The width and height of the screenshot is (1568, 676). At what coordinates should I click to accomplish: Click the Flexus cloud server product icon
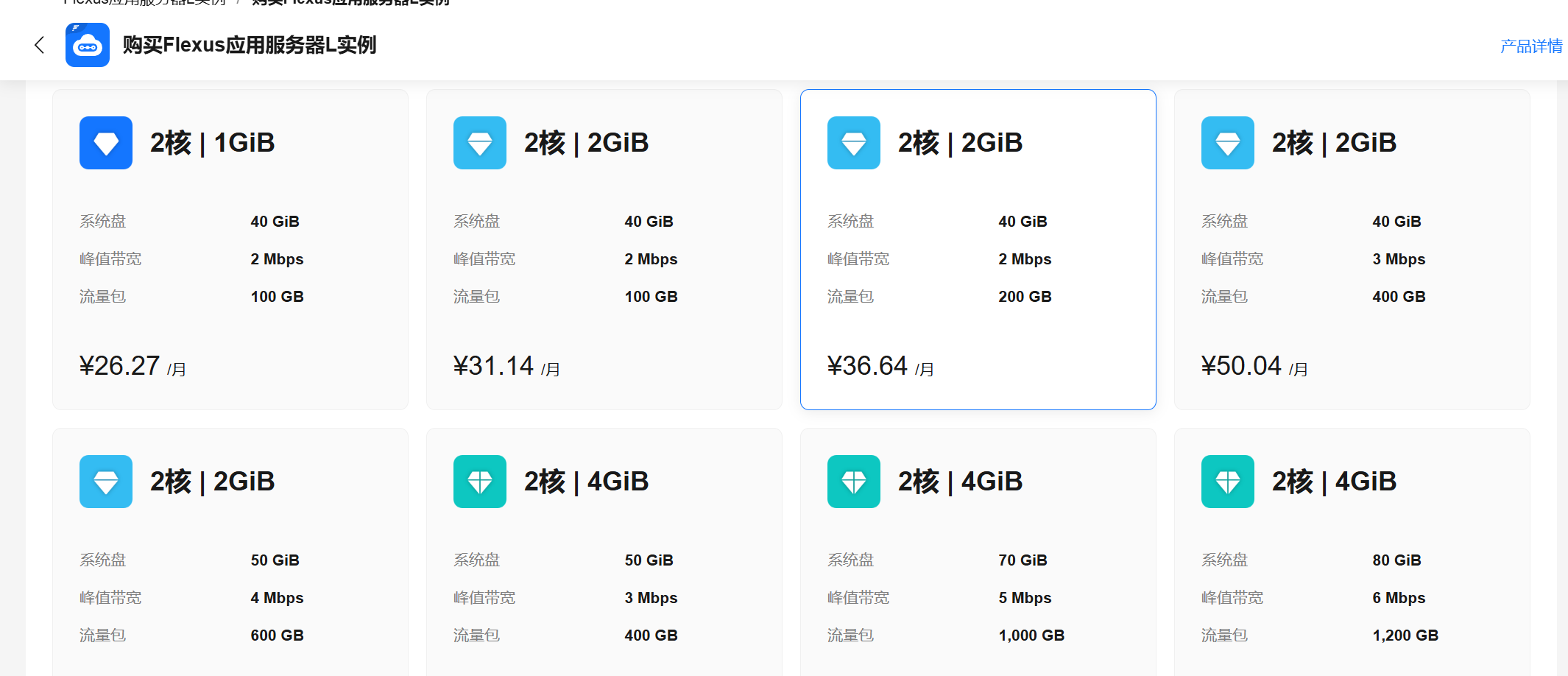pos(88,45)
